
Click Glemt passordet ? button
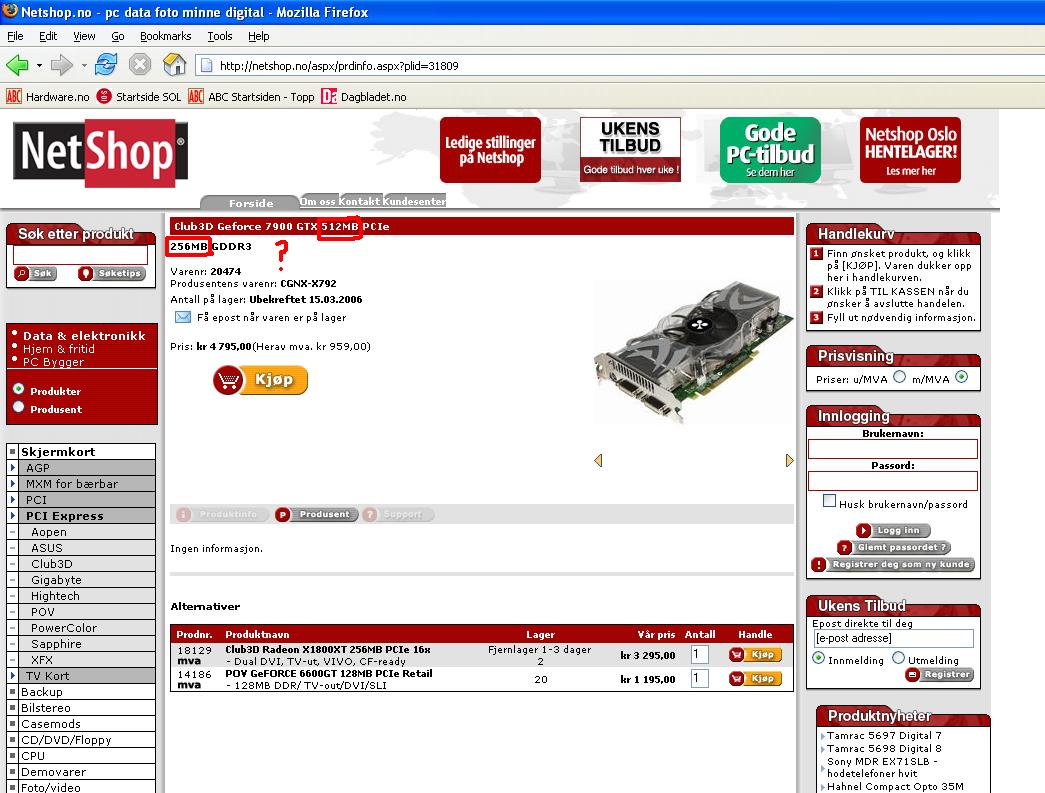coord(894,547)
